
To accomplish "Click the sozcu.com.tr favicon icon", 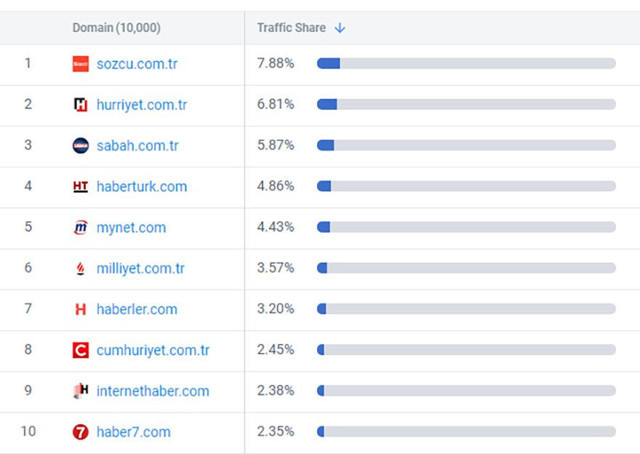I will (81, 64).
